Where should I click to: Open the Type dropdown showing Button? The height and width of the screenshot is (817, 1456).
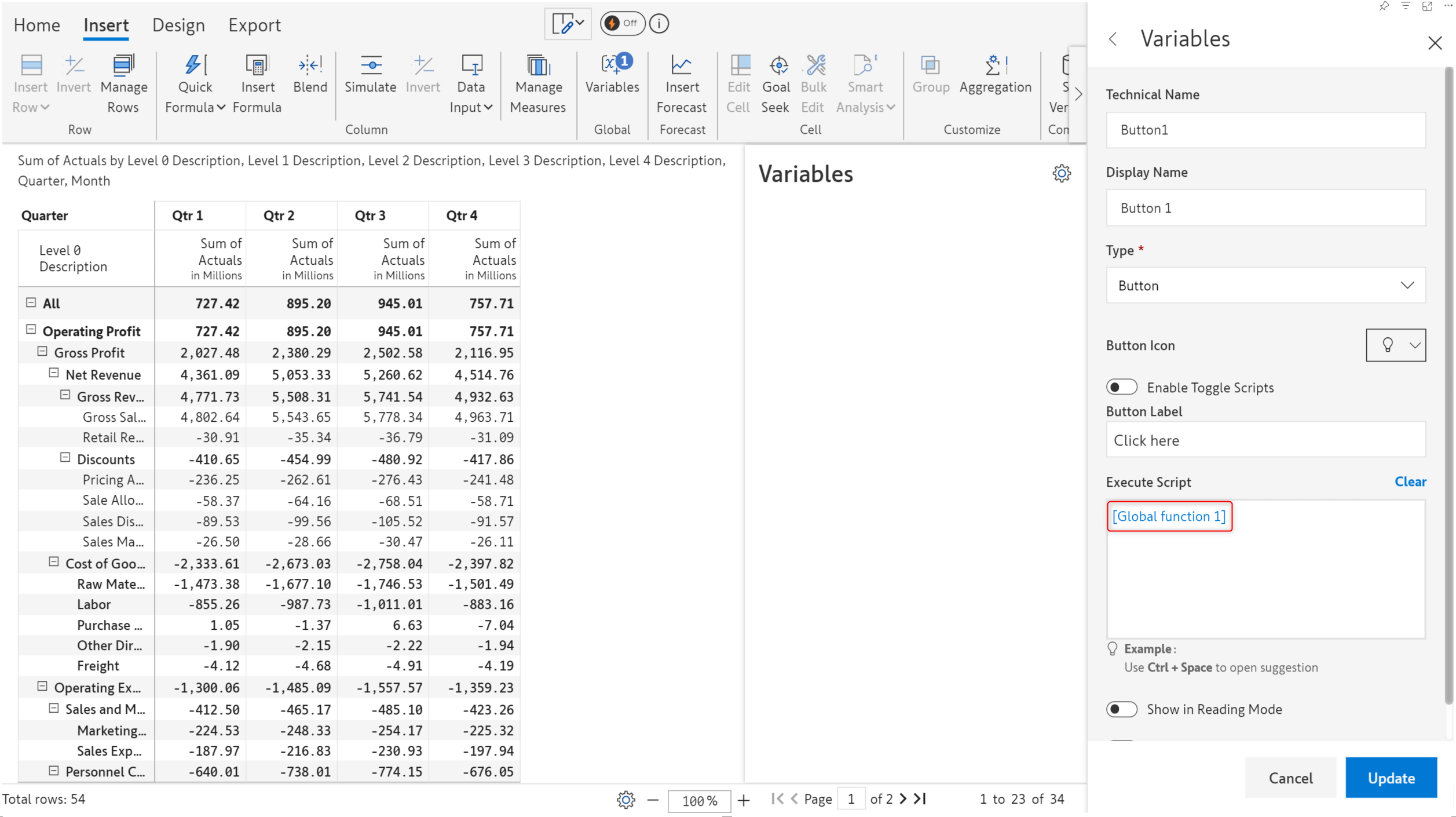[1265, 285]
